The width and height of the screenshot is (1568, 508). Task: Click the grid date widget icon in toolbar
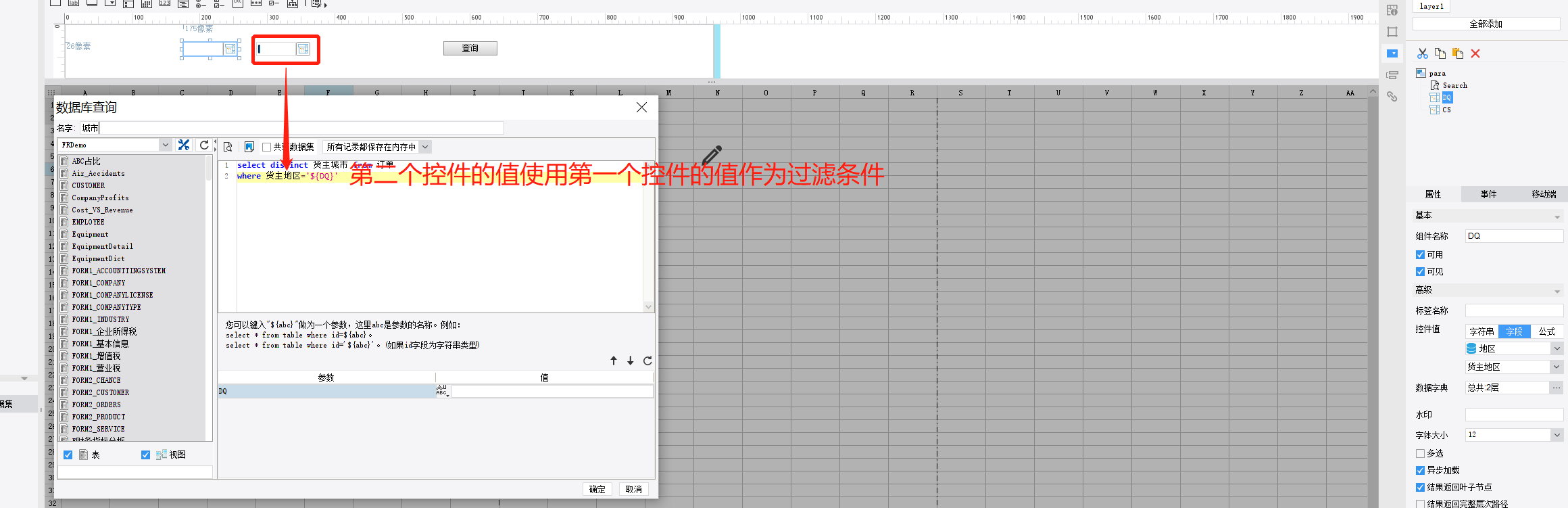[x=146, y=3]
